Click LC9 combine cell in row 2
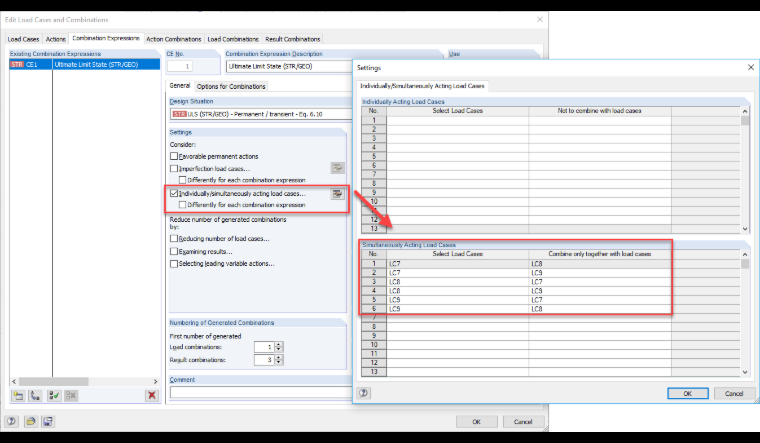Viewport: 760px width, 443px height. pos(600,273)
